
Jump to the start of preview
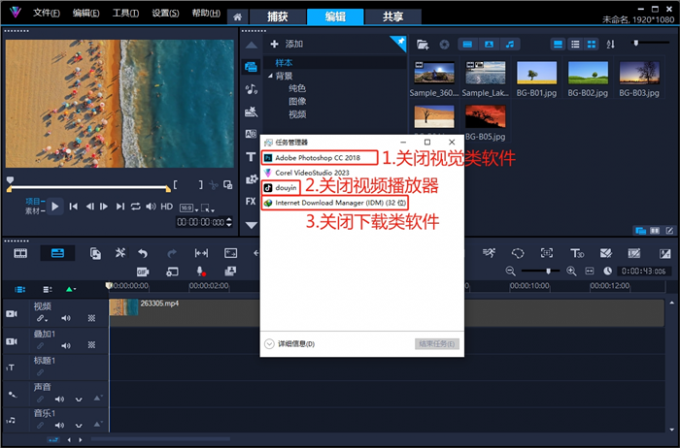click(74, 207)
